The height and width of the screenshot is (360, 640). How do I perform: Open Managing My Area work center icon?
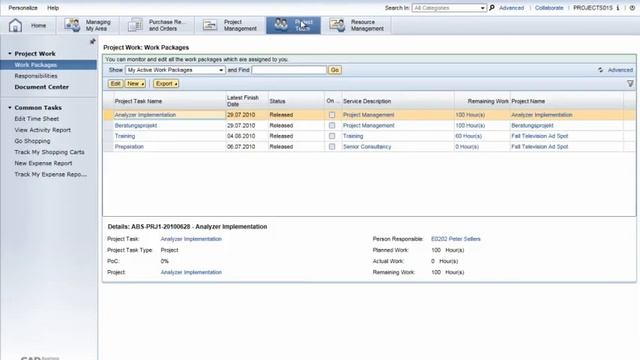tap(72, 25)
